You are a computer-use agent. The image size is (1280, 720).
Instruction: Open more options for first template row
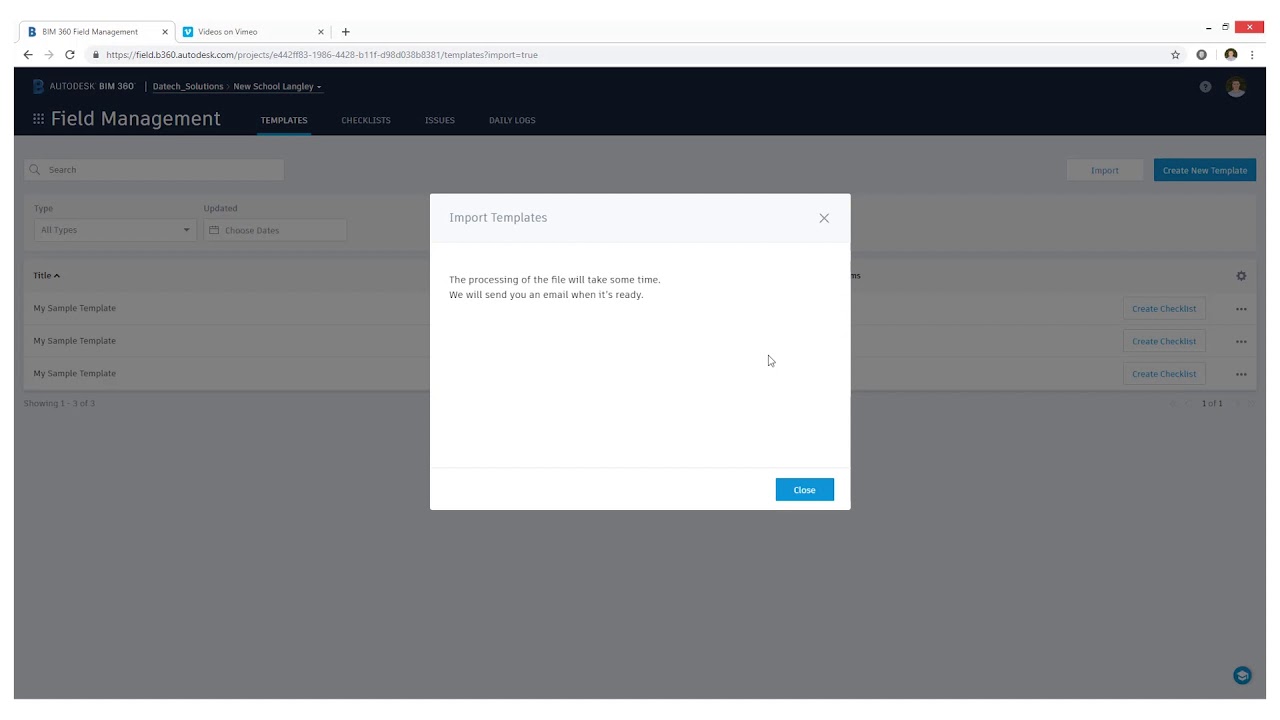coord(1241,309)
